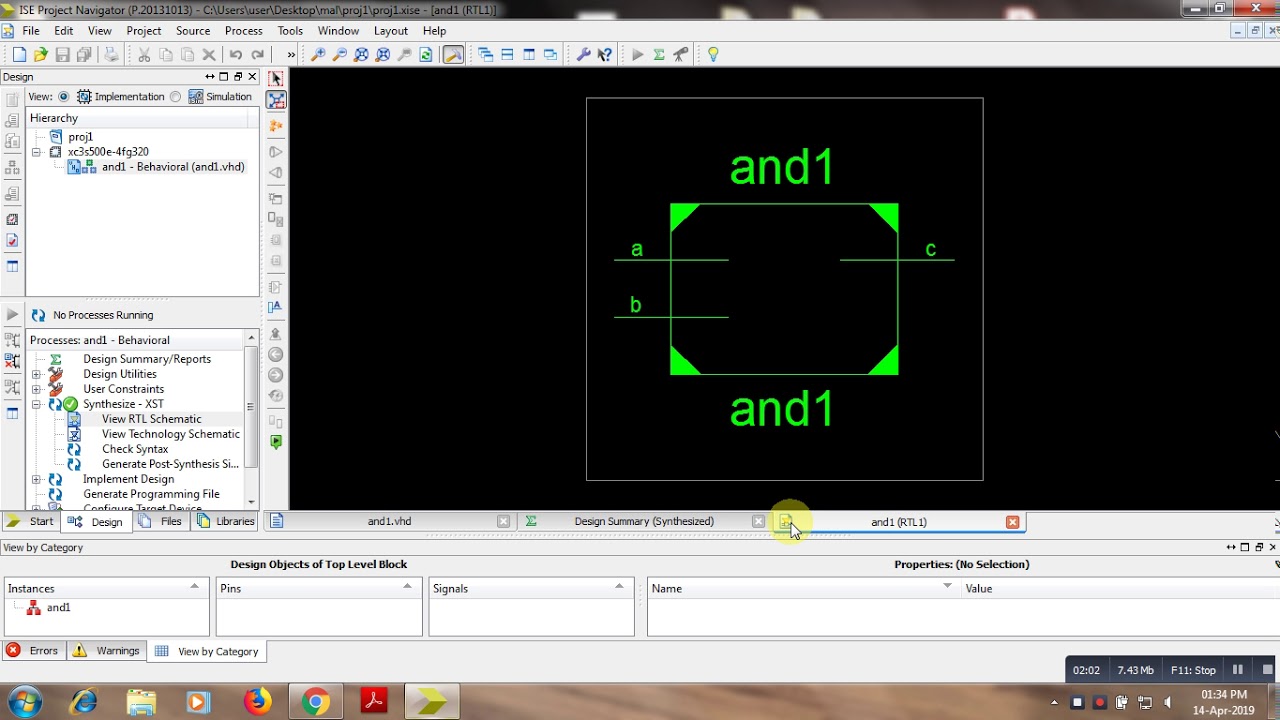The height and width of the screenshot is (720, 1280).
Task: Click the and1 block in schematic
Action: point(784,289)
